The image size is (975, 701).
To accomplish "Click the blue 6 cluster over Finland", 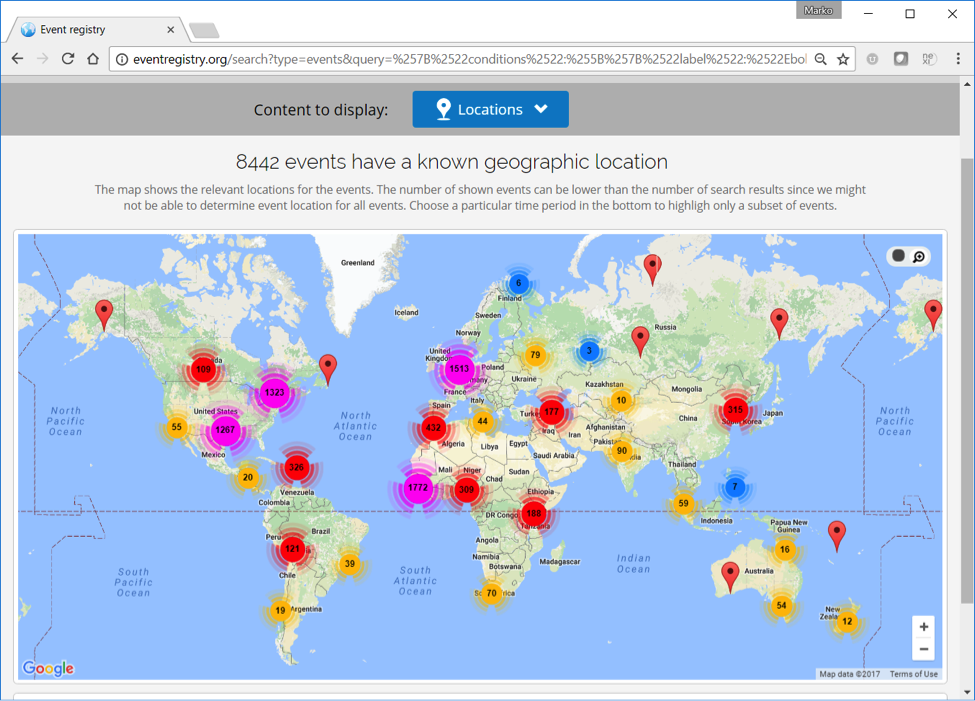I will tap(519, 283).
